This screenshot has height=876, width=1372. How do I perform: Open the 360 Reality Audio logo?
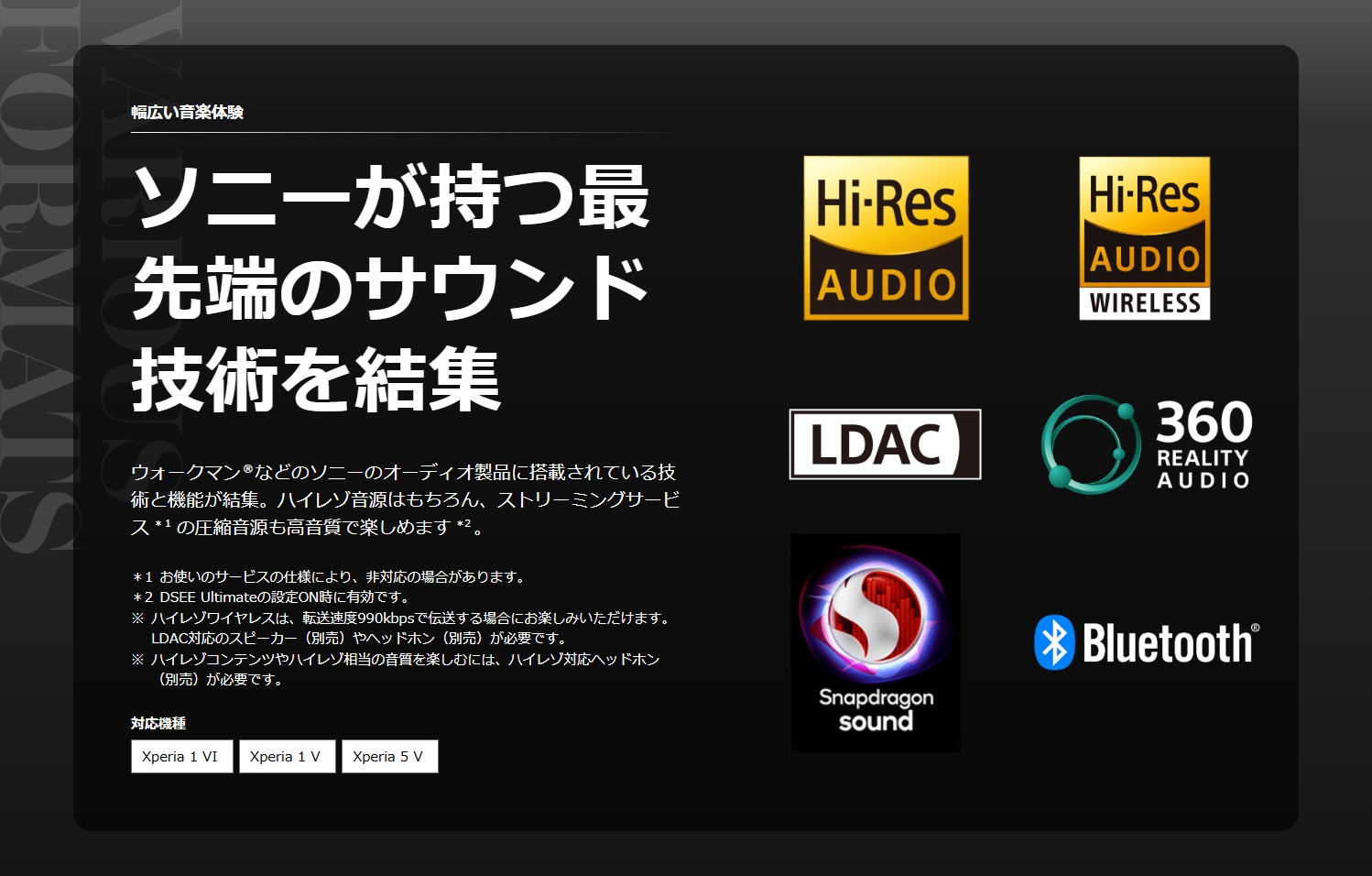[x=1147, y=444]
